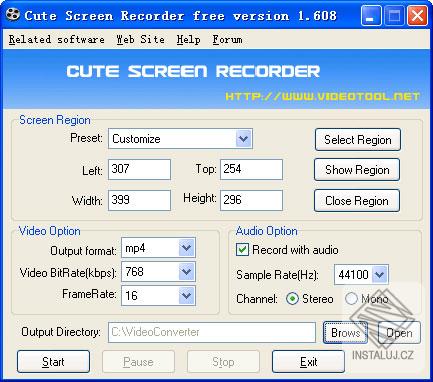Click the Select Region button
The image size is (433, 382).
tap(358, 140)
